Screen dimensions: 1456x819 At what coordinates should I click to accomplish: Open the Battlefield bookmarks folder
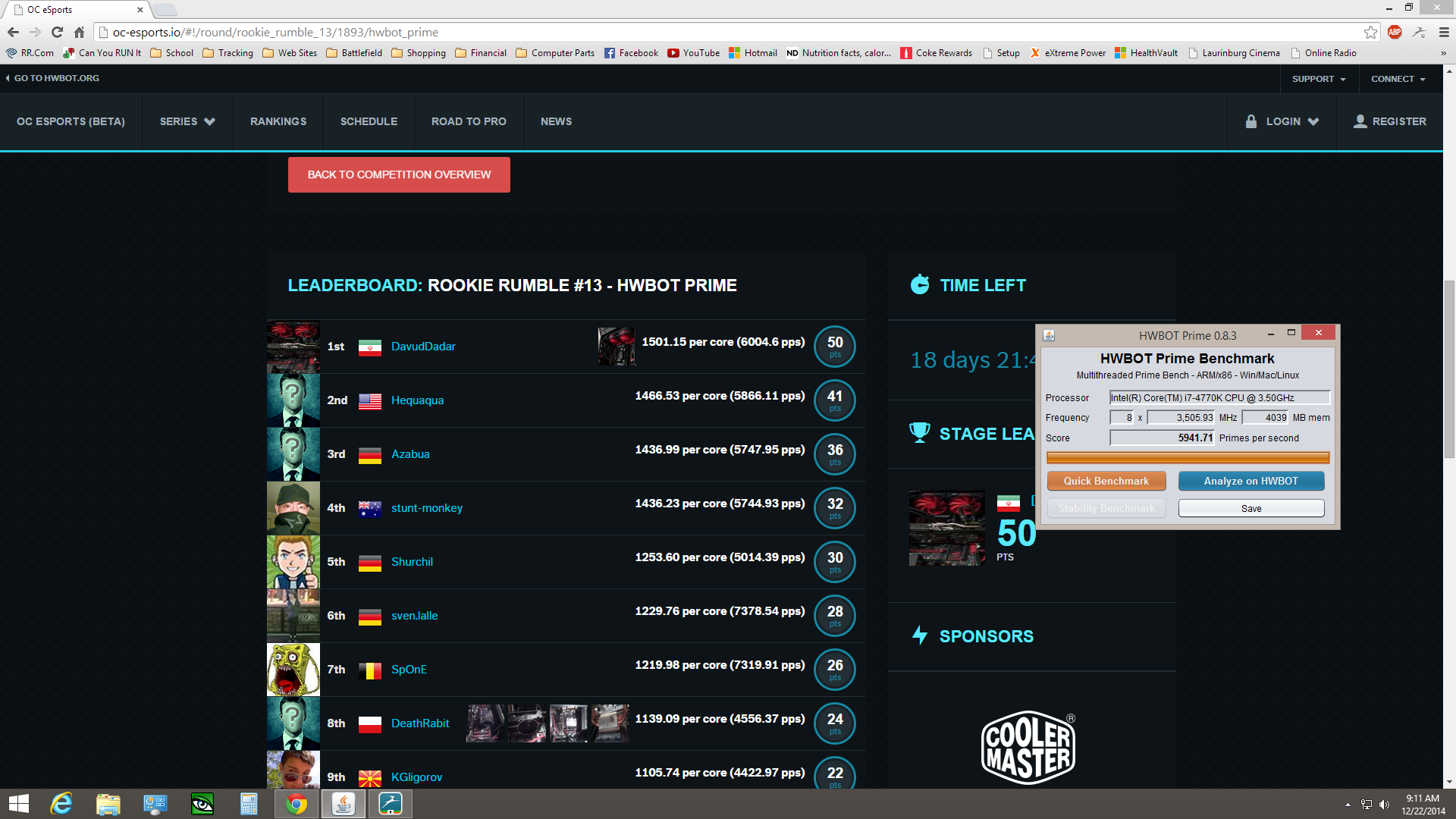(x=354, y=53)
